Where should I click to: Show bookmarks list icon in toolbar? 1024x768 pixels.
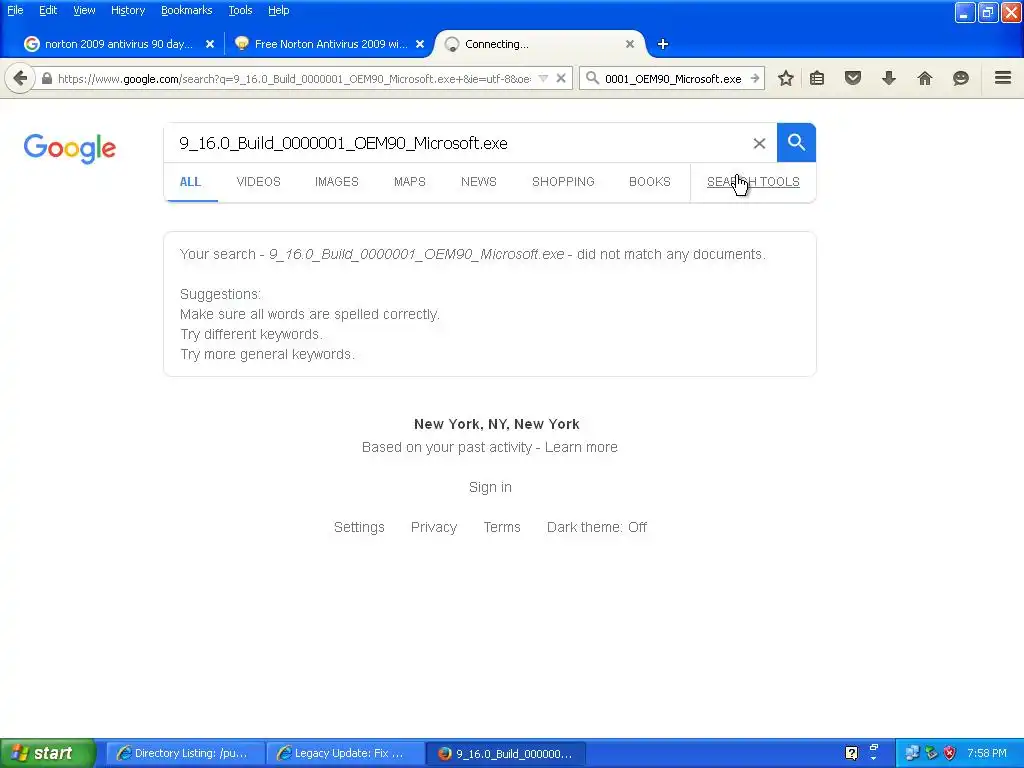pos(817,79)
